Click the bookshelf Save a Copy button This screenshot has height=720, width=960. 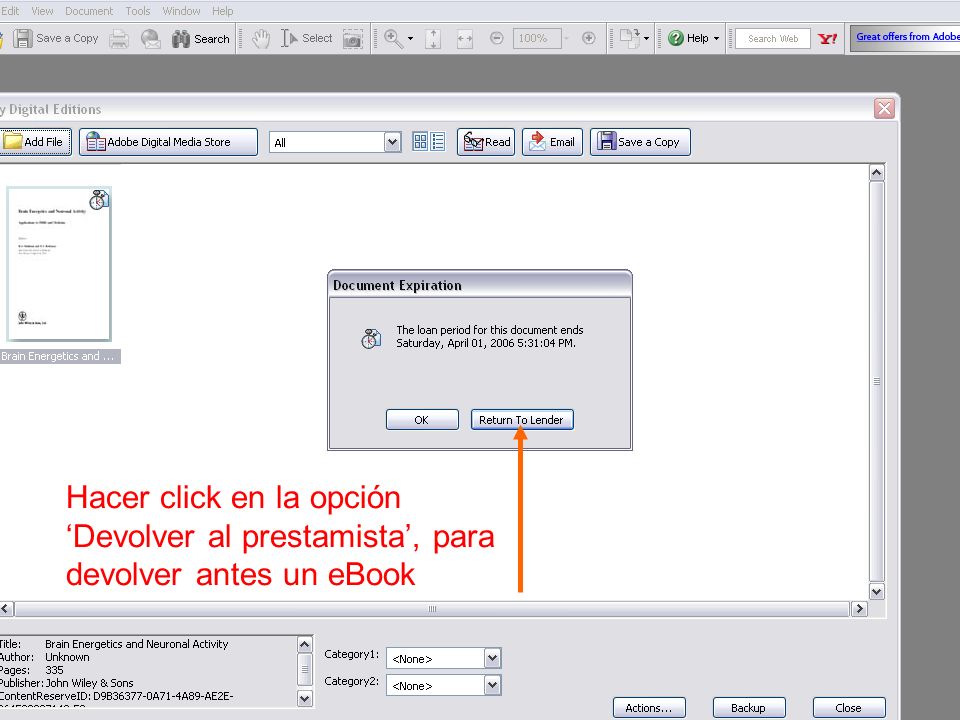coord(640,142)
